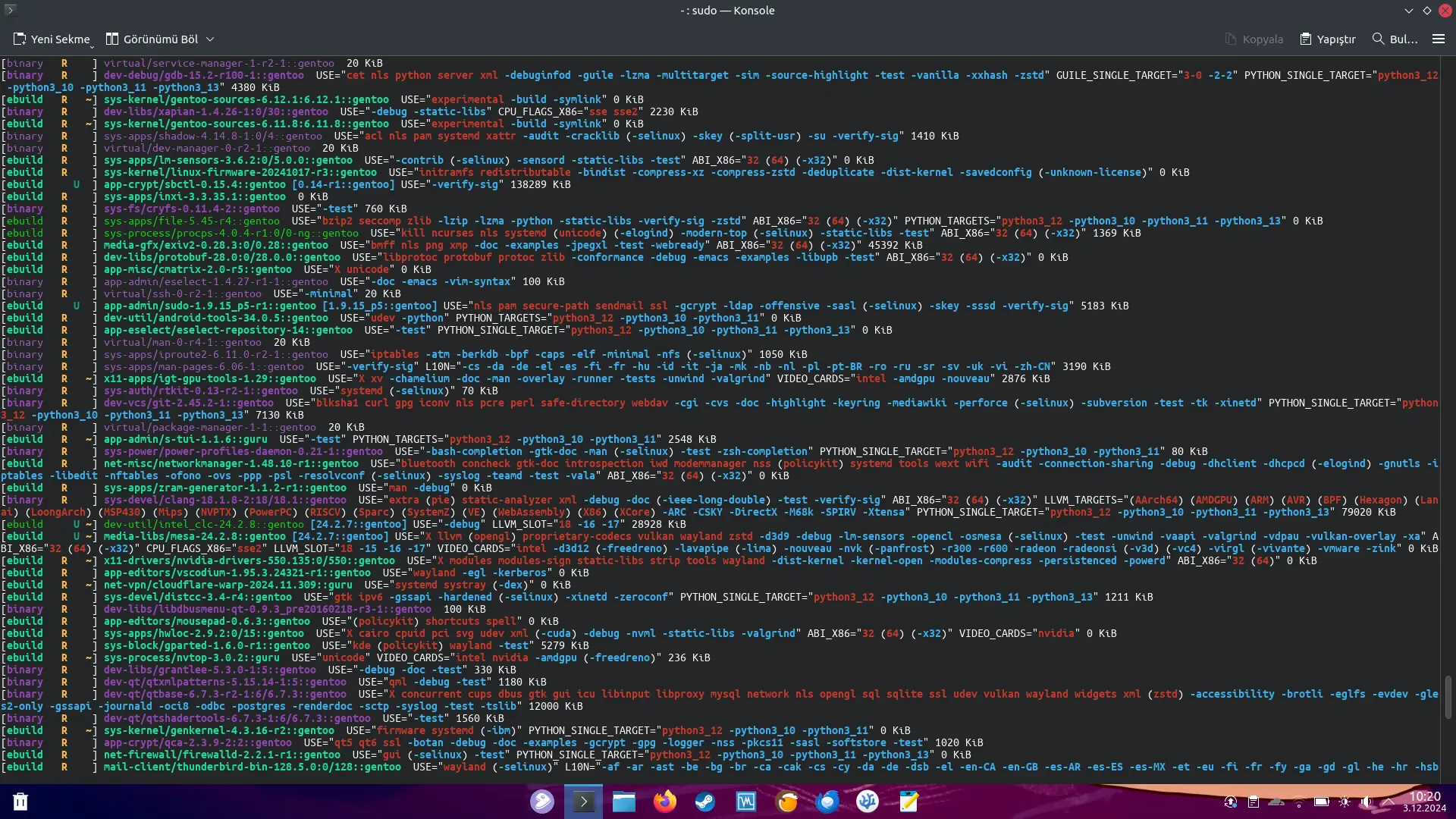This screenshot has width=1456, height=819.
Task: Click app-admin/s-tui-1.1.6::guru text
Action: point(186,439)
